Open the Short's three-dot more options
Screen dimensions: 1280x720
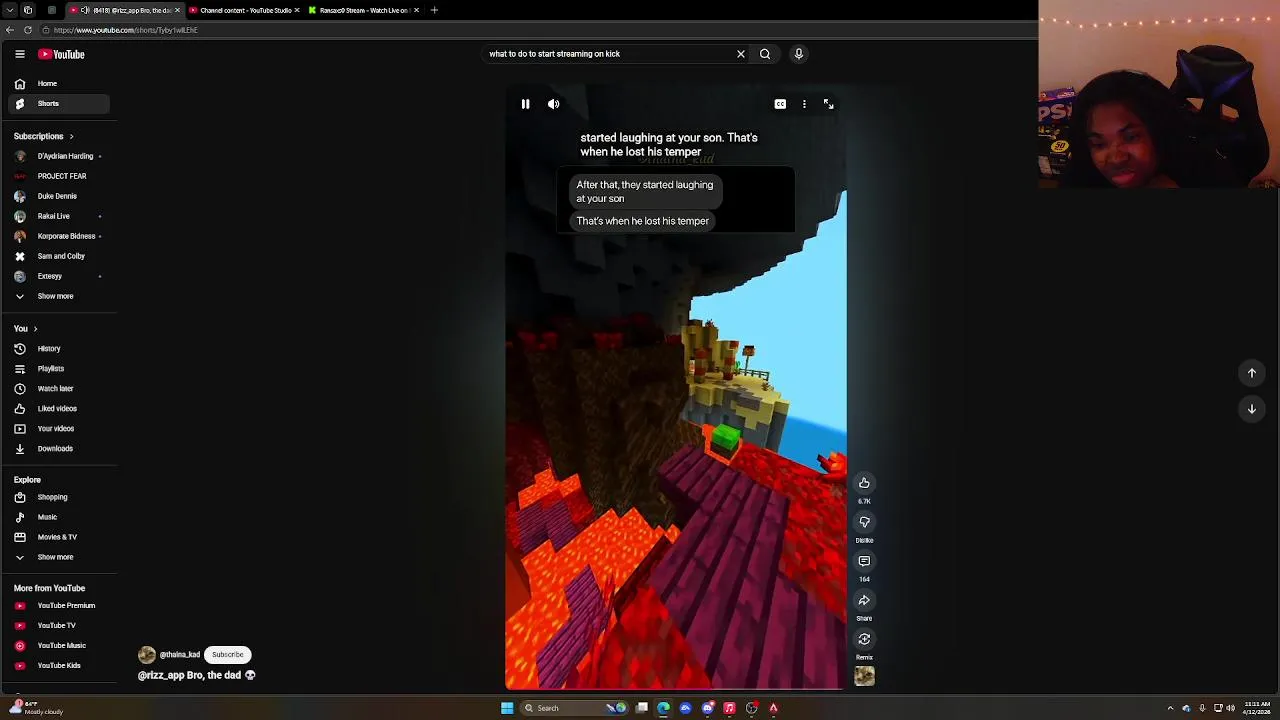(x=804, y=104)
